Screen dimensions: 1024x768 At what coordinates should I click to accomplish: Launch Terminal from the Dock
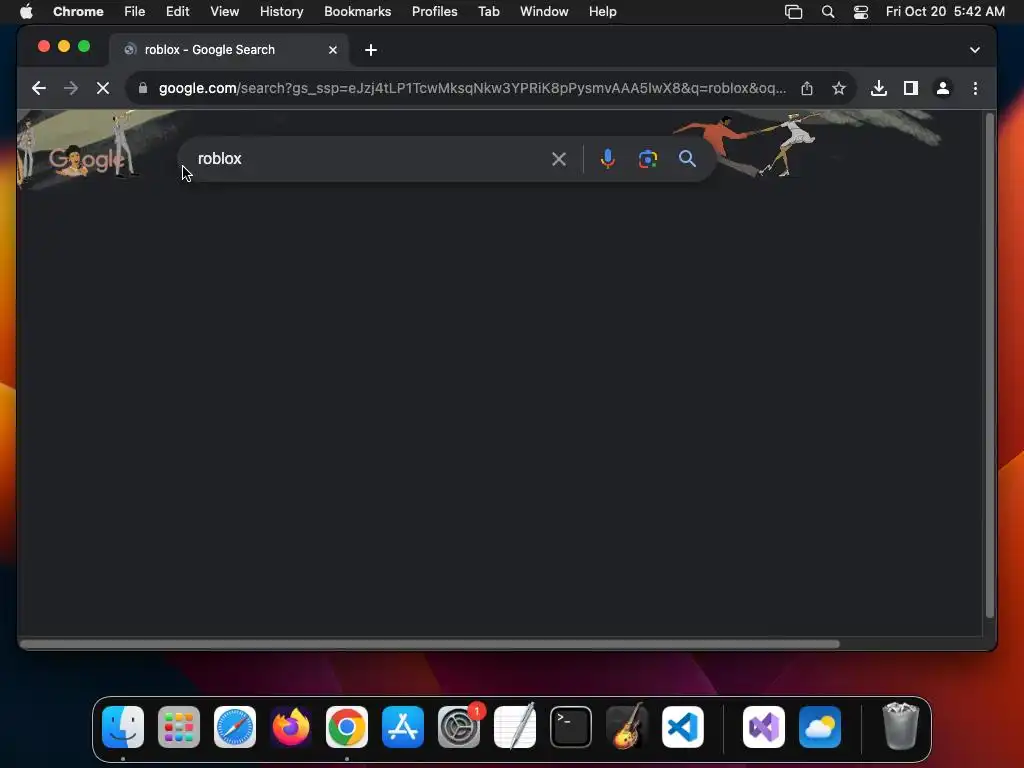click(571, 727)
